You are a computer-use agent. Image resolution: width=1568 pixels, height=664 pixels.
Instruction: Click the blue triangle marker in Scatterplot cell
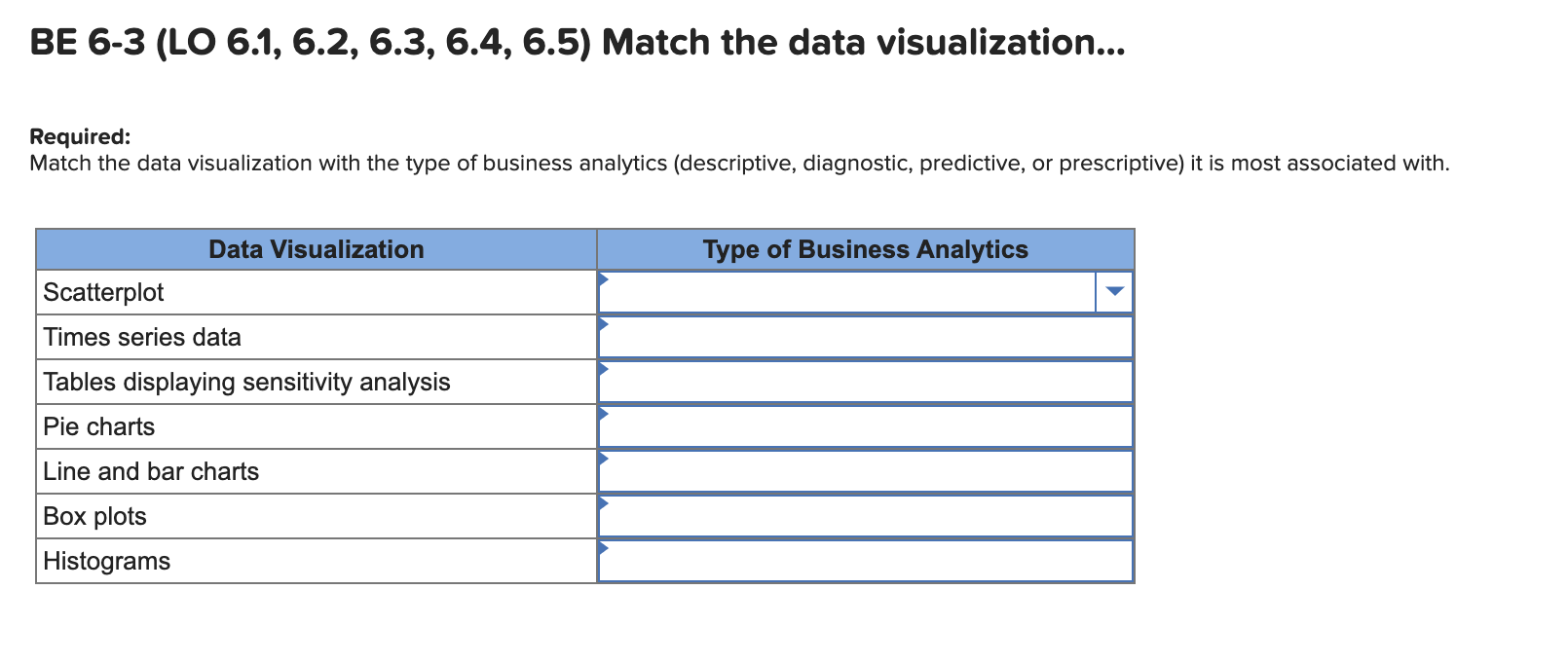pos(603,279)
